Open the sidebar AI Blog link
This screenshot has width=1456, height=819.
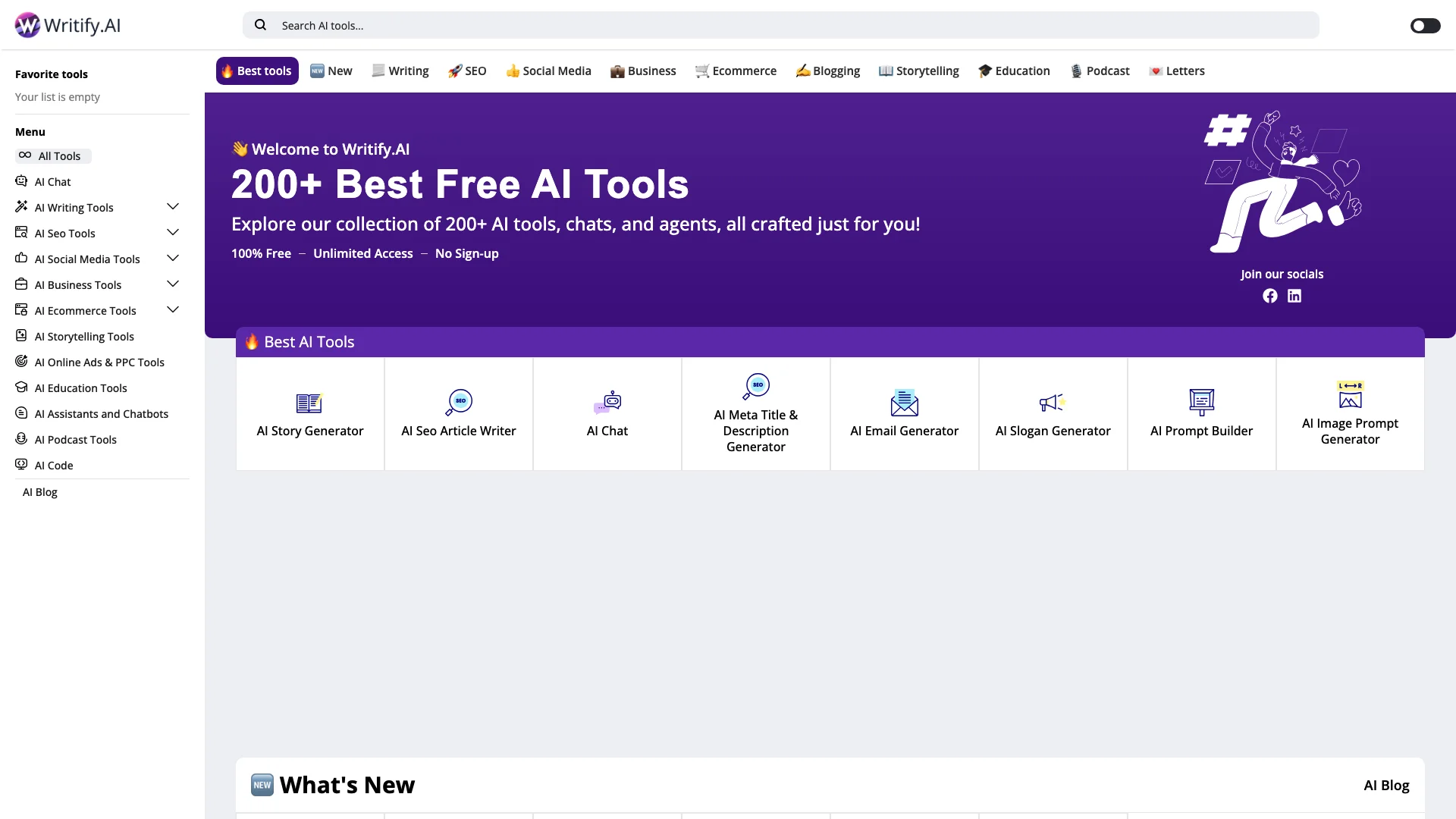point(40,491)
